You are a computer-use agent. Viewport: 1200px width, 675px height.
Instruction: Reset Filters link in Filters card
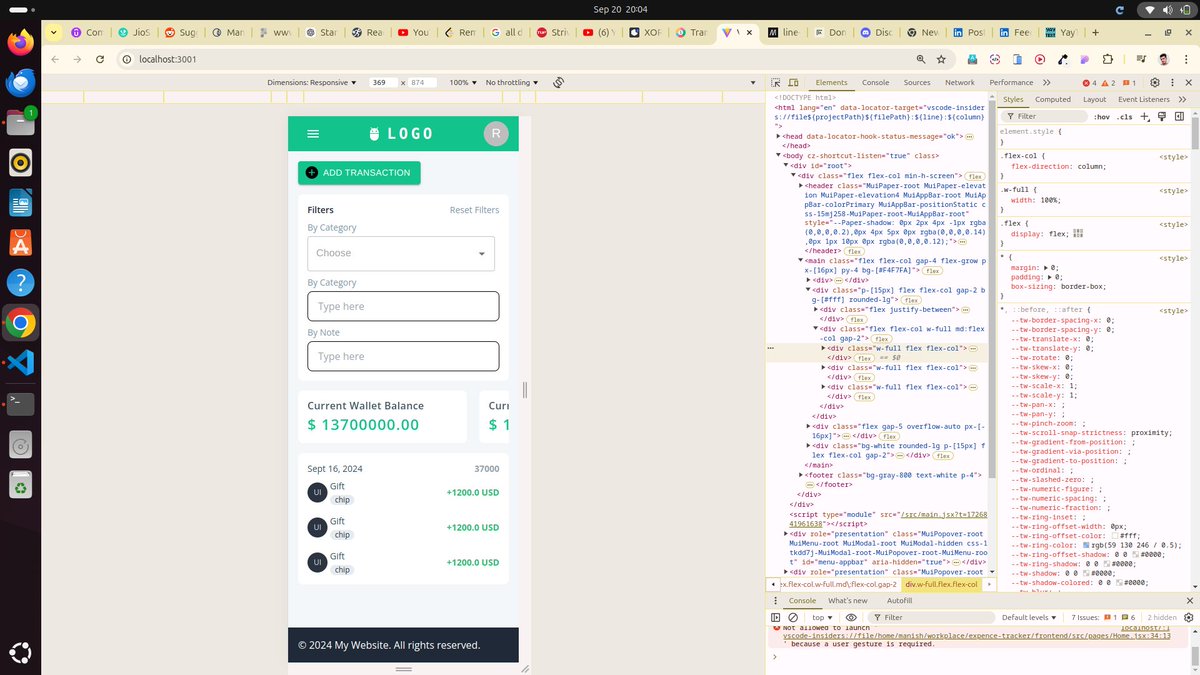[474, 210]
